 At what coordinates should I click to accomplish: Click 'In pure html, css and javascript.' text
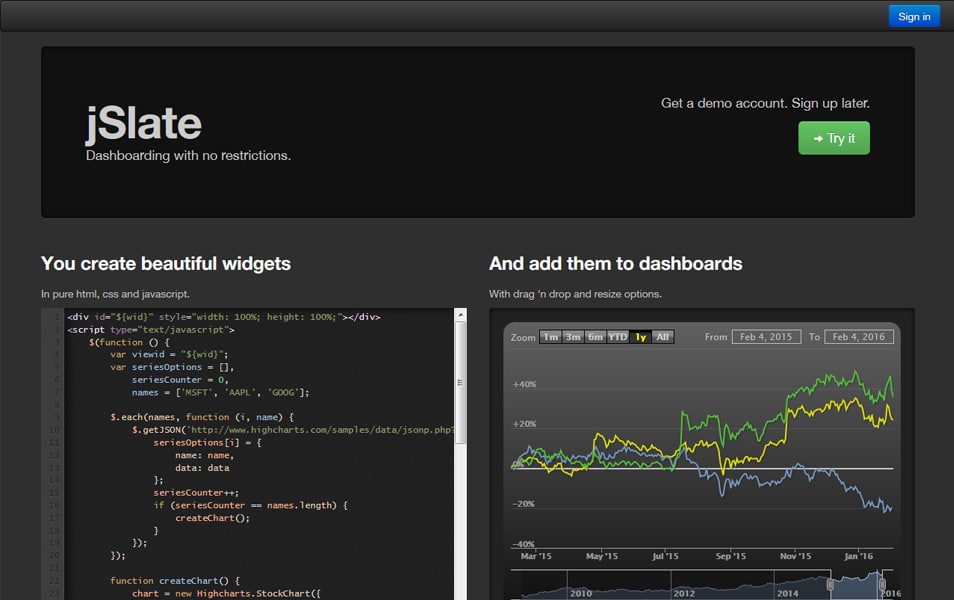115,294
